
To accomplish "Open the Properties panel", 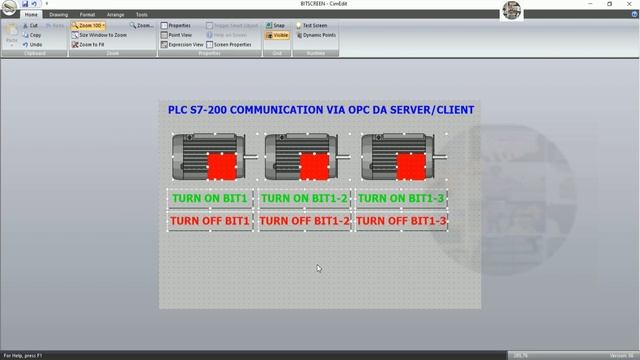I will tap(176, 25).
